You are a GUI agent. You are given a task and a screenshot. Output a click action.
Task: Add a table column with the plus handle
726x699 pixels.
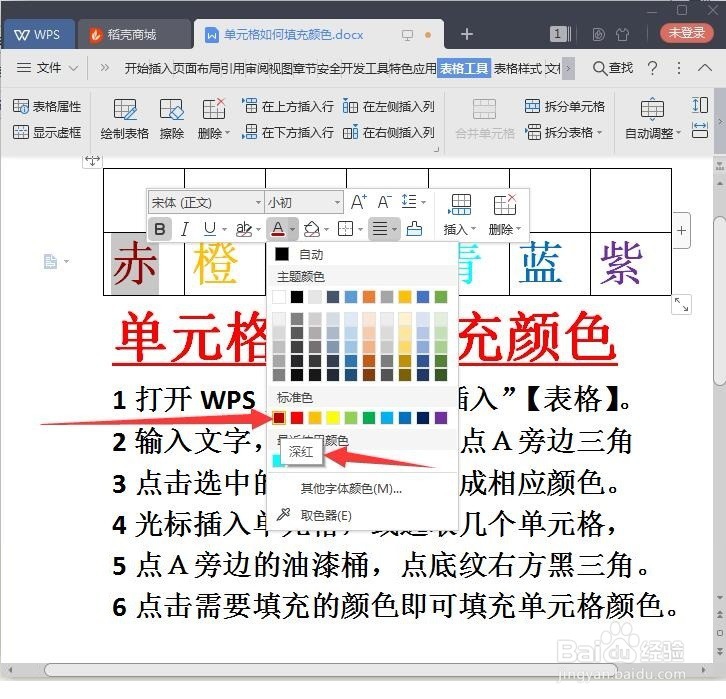click(x=681, y=231)
